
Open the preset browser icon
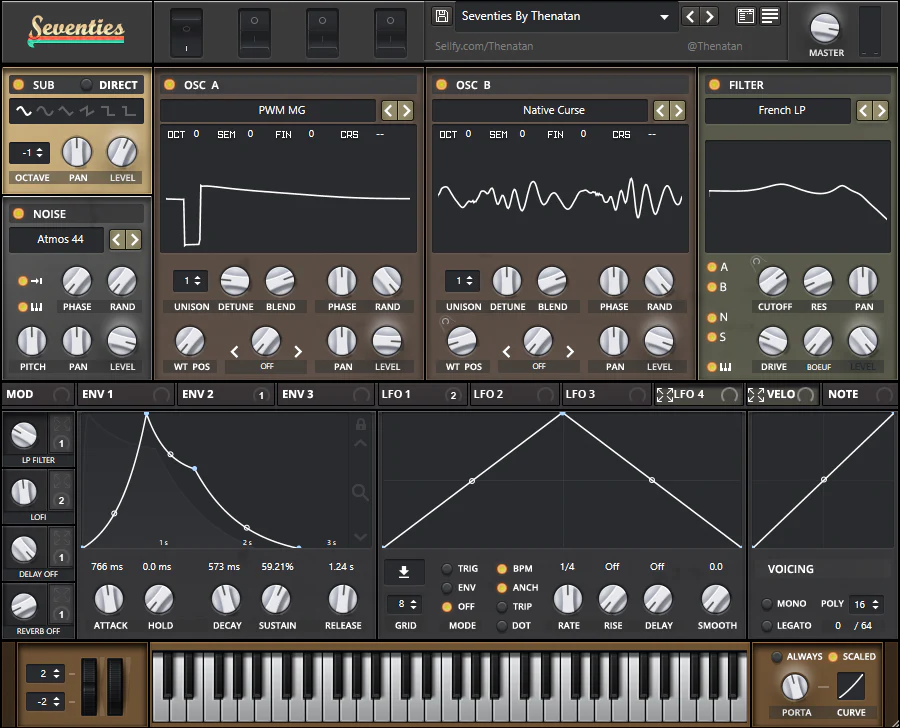745,16
